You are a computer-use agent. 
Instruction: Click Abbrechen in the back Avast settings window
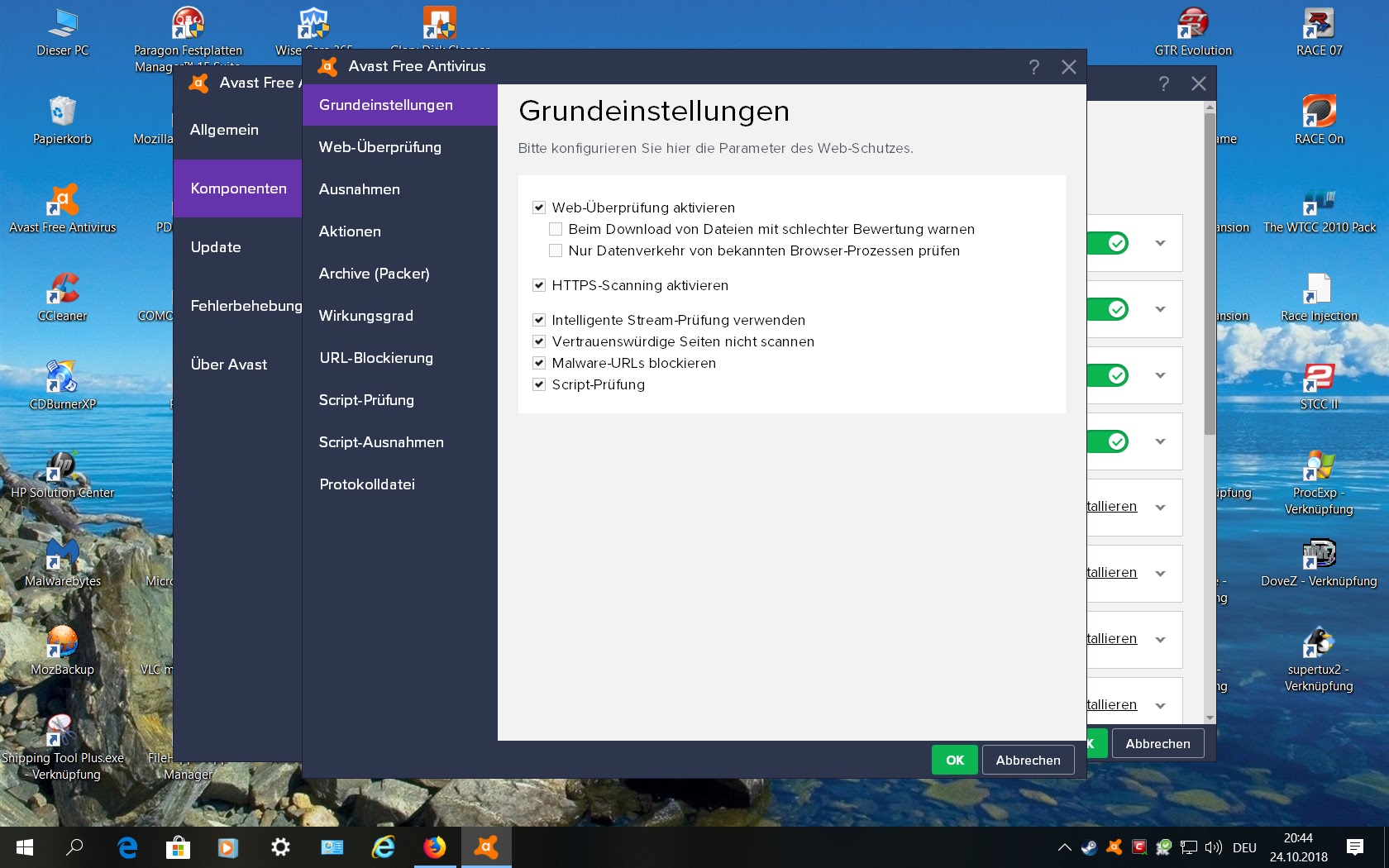point(1158,743)
